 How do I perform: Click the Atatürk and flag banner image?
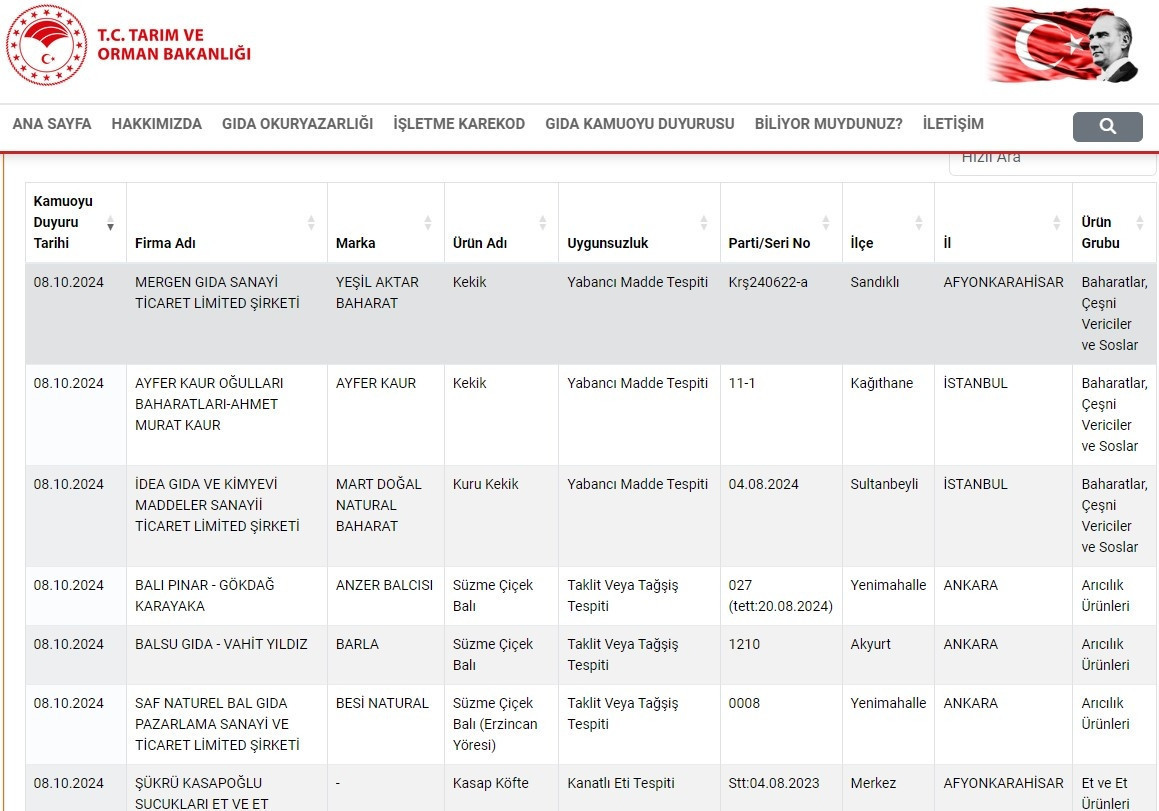click(1064, 45)
